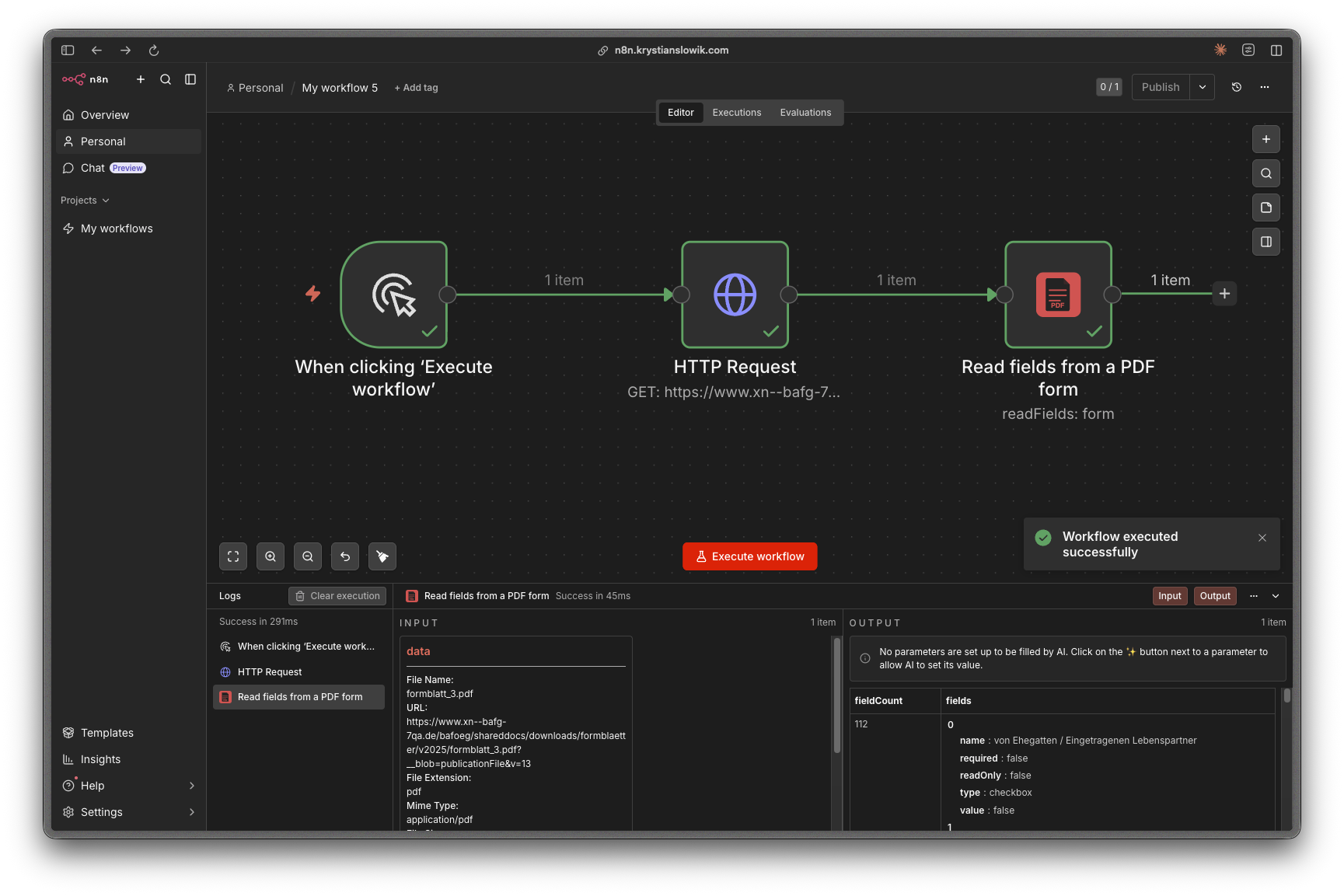Viewport: 1344px width, 896px height.
Task: Switch to the Executions tab
Action: (737, 113)
